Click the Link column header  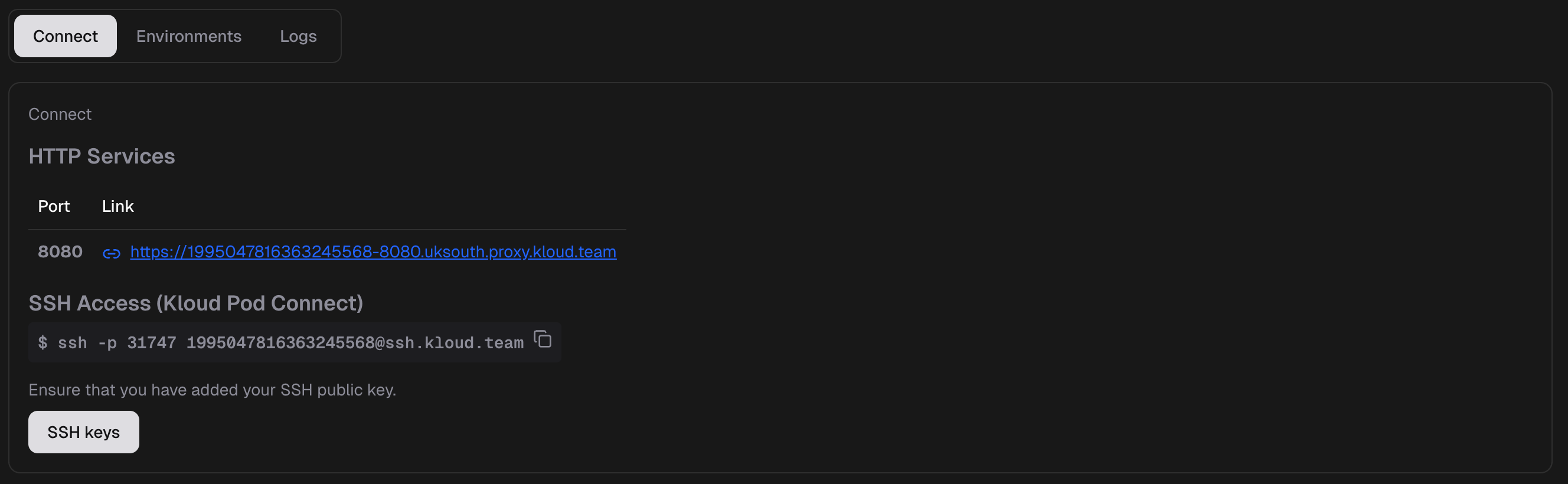pos(117,207)
